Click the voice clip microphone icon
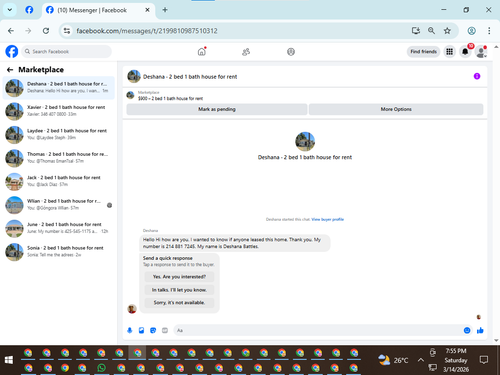Image resolution: width=500 pixels, height=375 pixels. click(x=130, y=330)
